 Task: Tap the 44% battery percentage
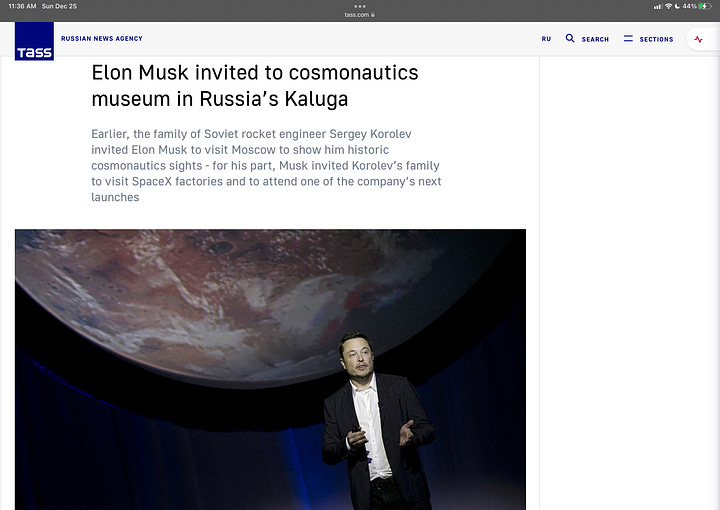[689, 6]
